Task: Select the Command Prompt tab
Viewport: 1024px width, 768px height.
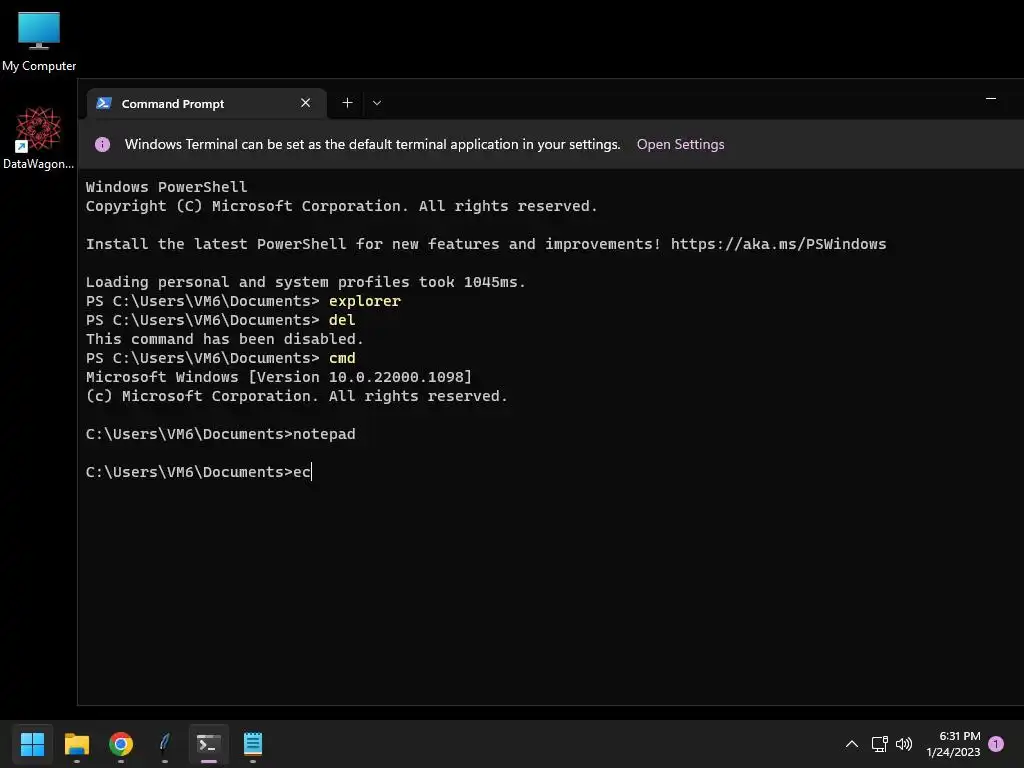Action: point(206,103)
